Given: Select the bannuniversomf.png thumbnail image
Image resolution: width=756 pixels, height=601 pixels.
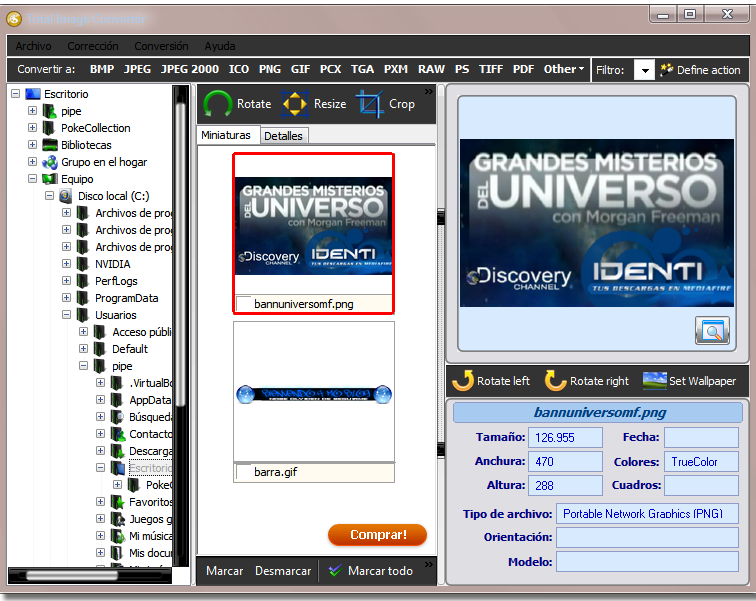Looking at the screenshot, I should pyautogui.click(x=313, y=226).
